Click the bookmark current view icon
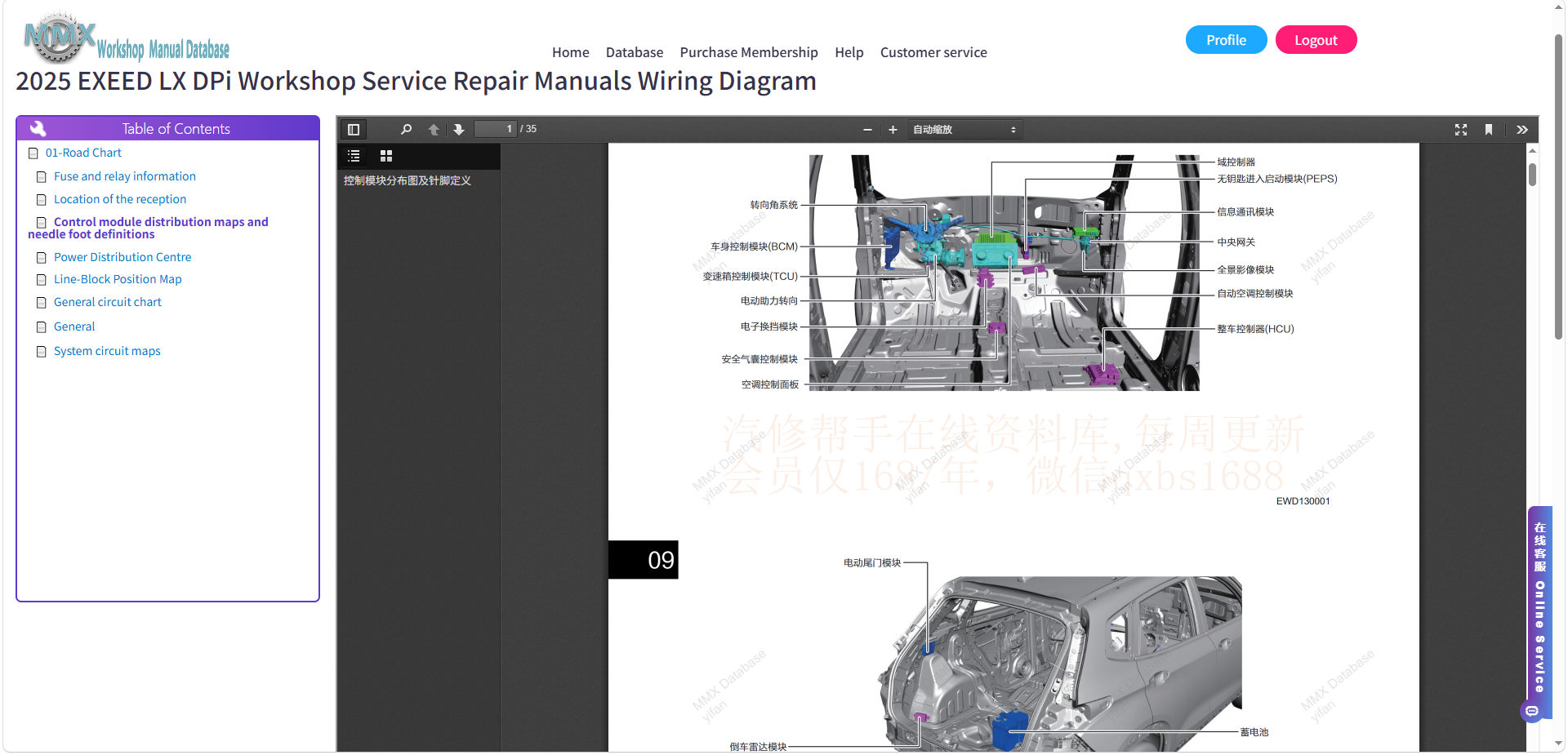Screen dimensions: 1568x755 tap(1489, 129)
